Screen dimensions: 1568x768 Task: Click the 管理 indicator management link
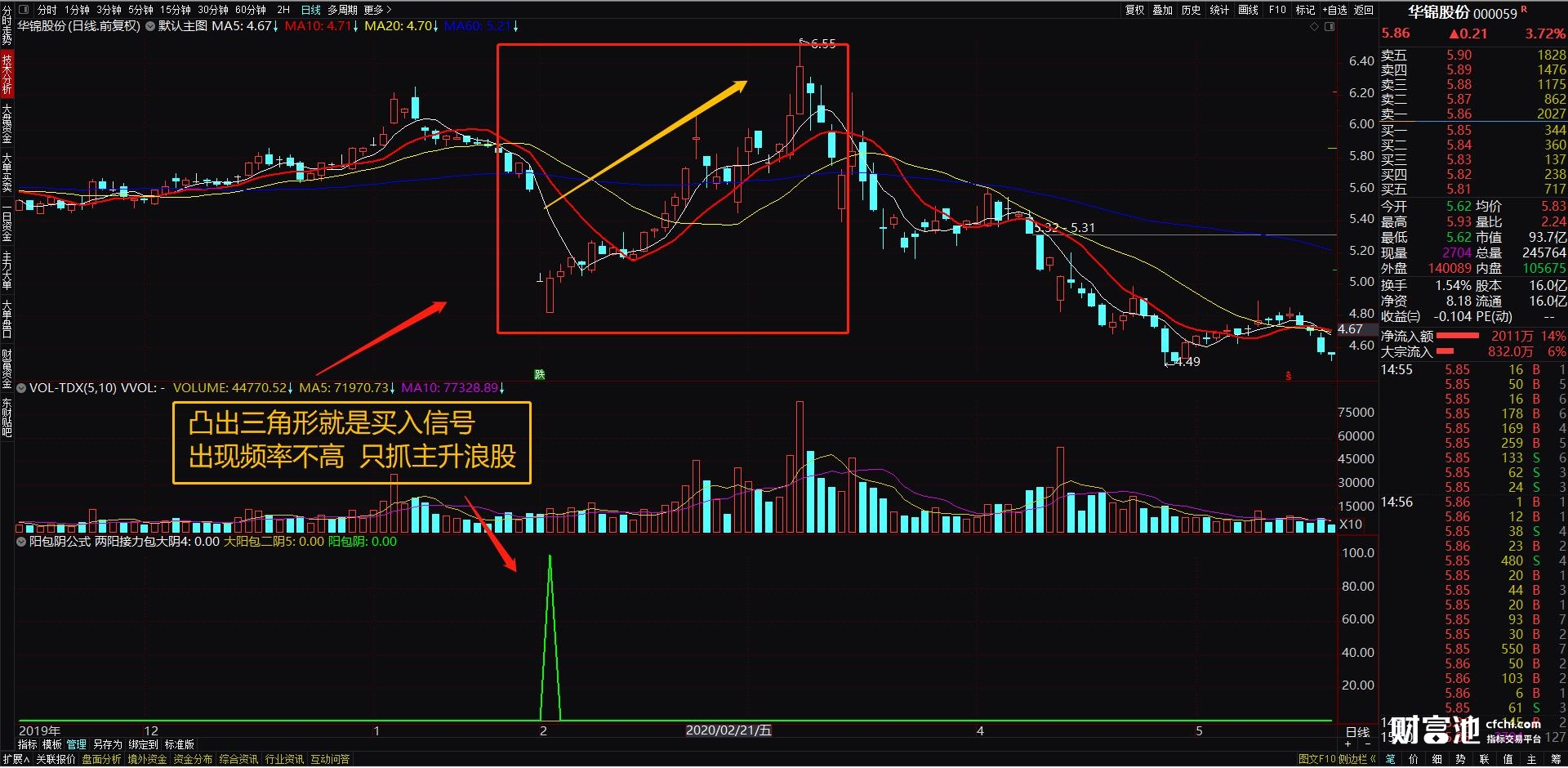(77, 744)
